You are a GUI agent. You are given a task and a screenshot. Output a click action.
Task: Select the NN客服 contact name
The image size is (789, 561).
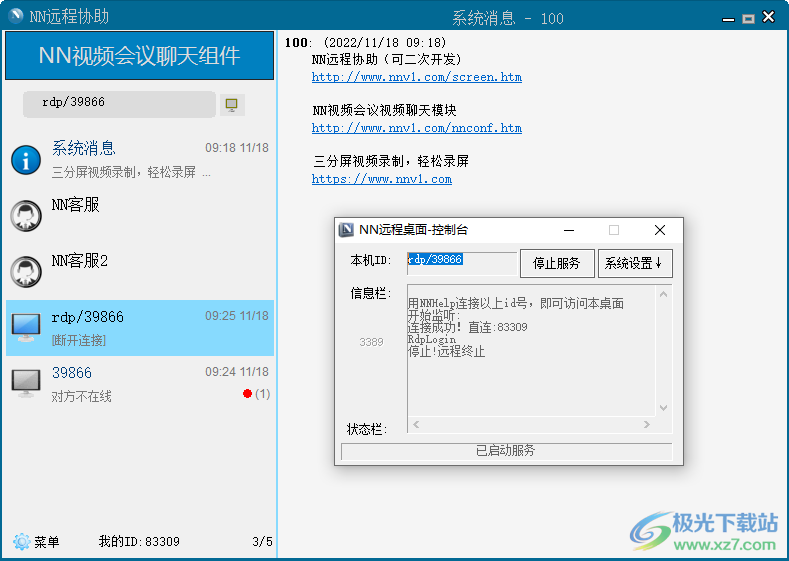[75, 205]
